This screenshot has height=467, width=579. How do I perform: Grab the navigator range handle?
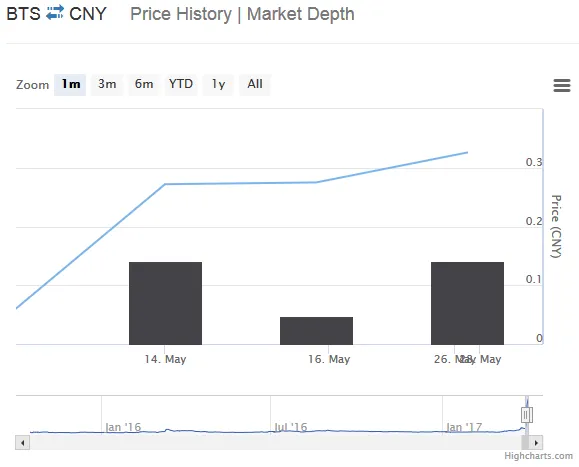tap(527, 415)
